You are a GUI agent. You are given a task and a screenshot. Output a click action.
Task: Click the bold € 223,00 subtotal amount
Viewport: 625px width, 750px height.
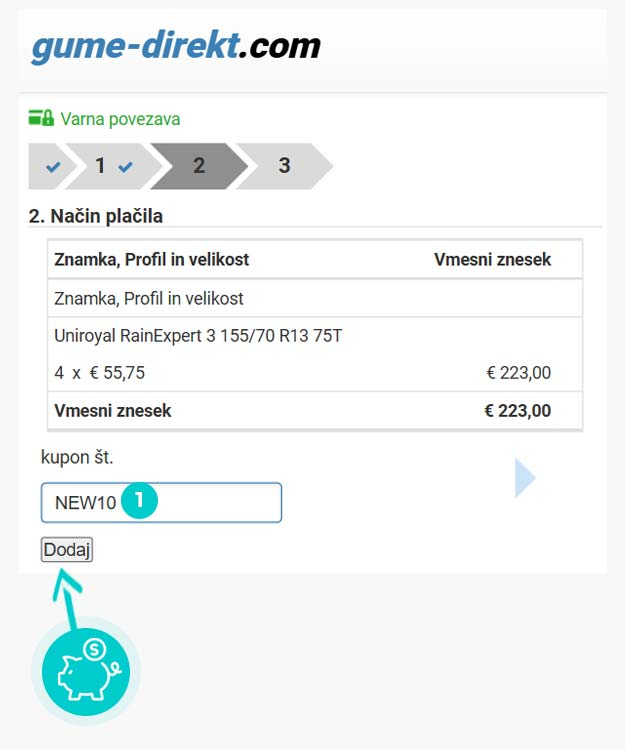tap(517, 411)
